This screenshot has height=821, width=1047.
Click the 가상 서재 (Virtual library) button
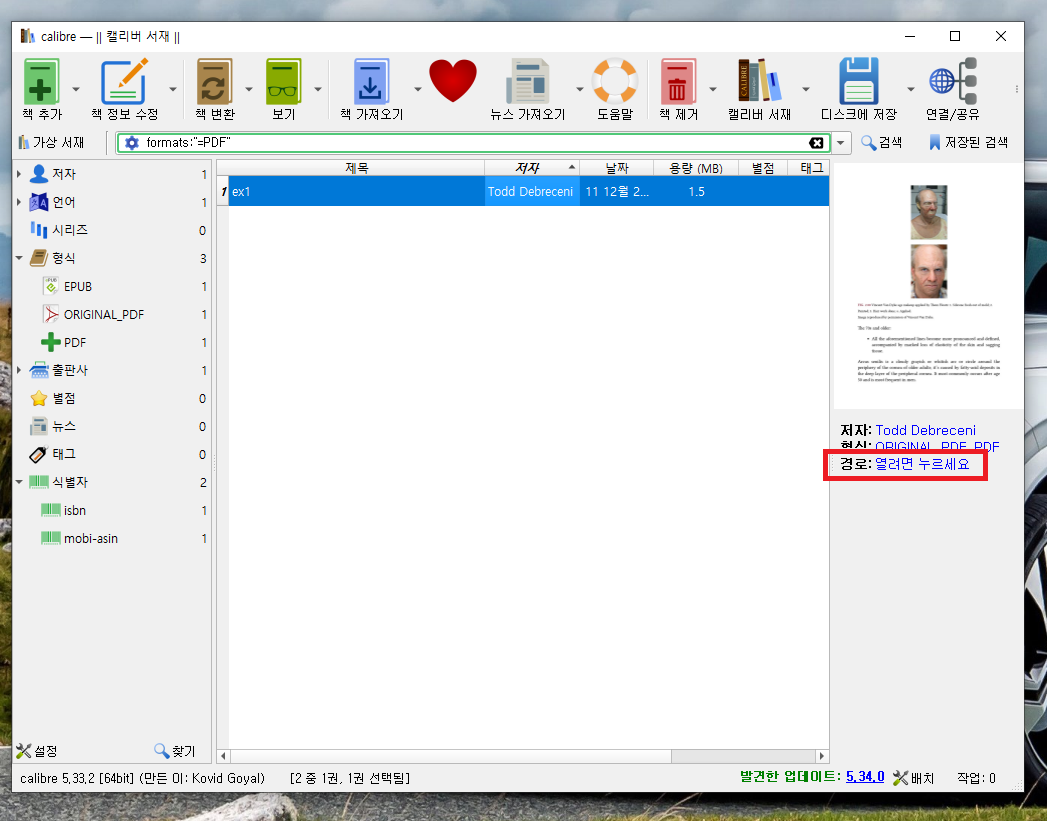[x=51, y=142]
